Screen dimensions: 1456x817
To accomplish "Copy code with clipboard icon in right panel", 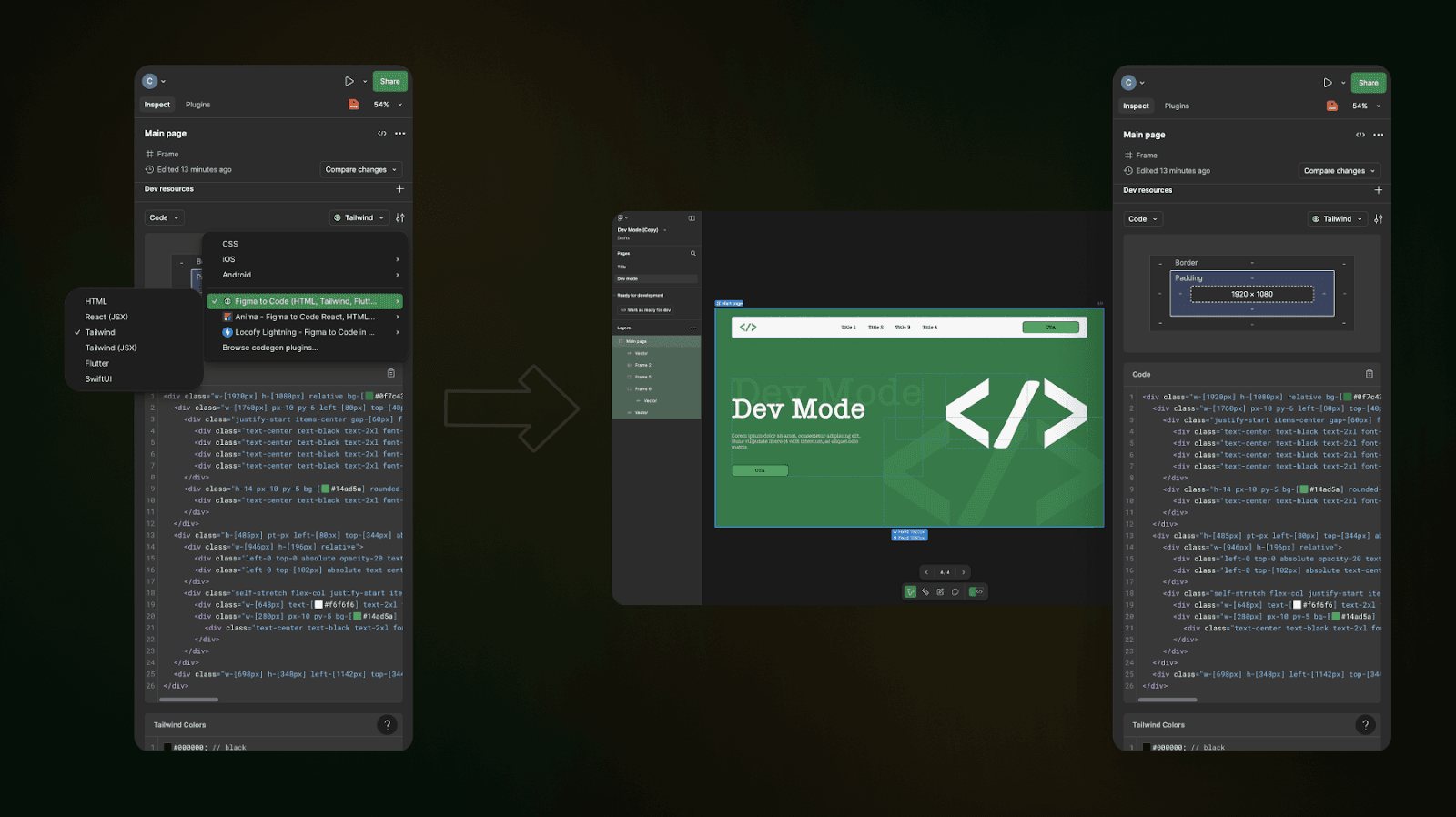I will (1370, 374).
